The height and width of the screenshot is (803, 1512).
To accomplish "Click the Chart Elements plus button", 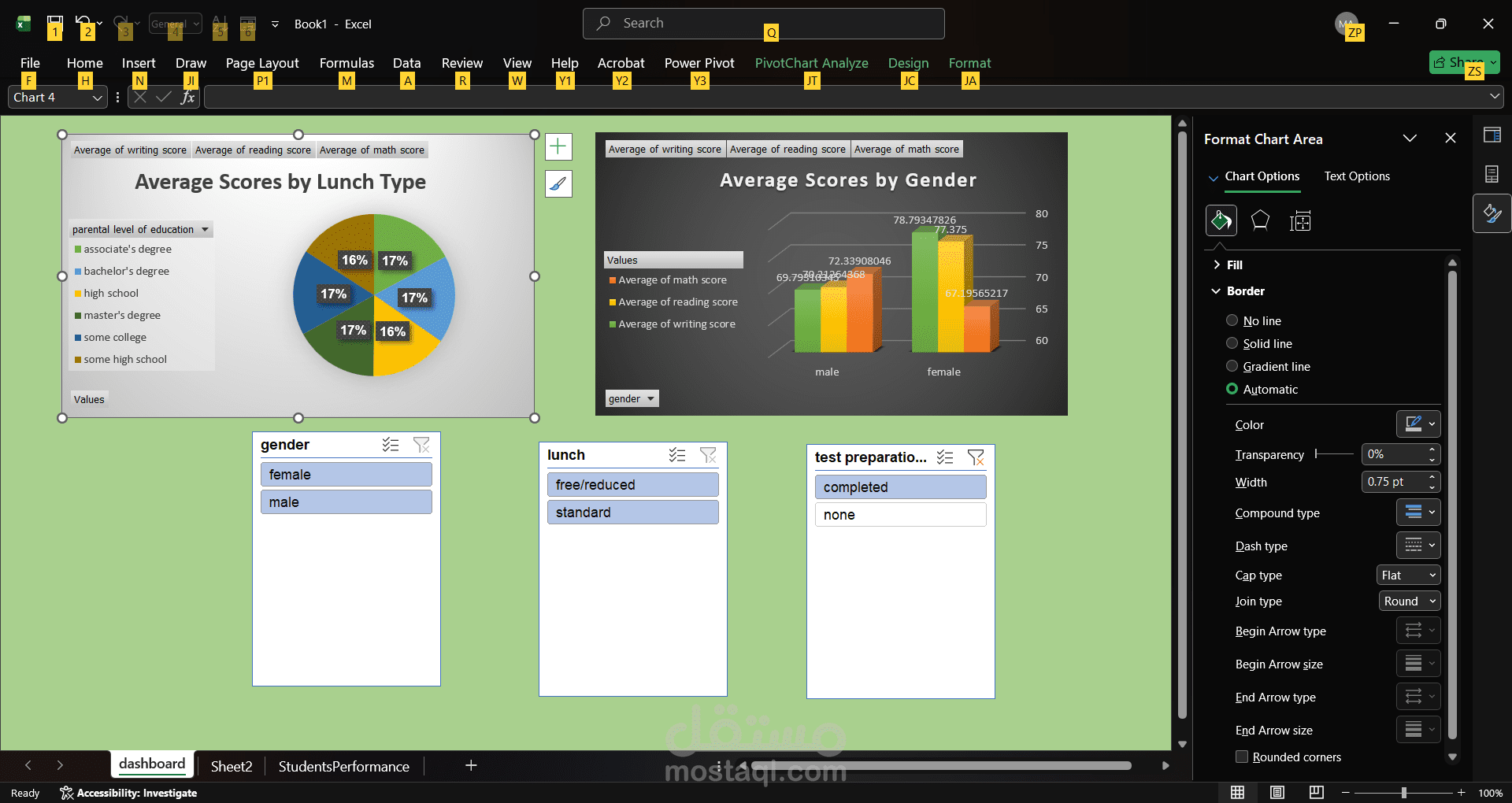I will pyautogui.click(x=558, y=146).
